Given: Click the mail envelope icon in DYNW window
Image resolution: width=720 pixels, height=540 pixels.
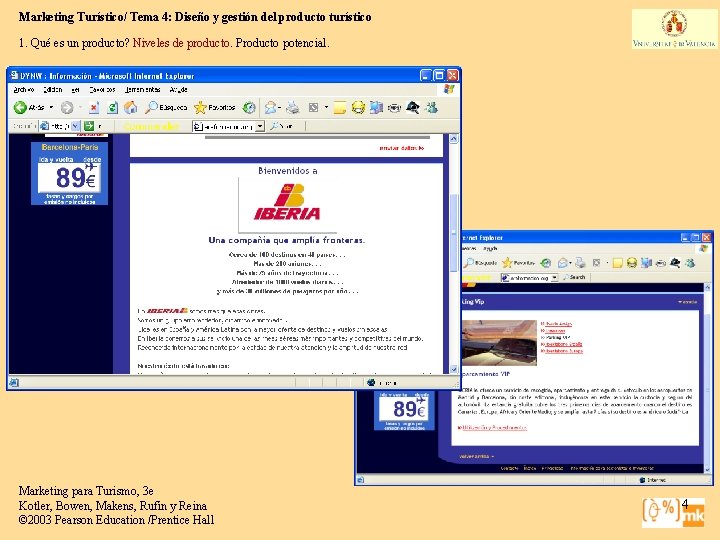Looking at the screenshot, I should click(271, 107).
